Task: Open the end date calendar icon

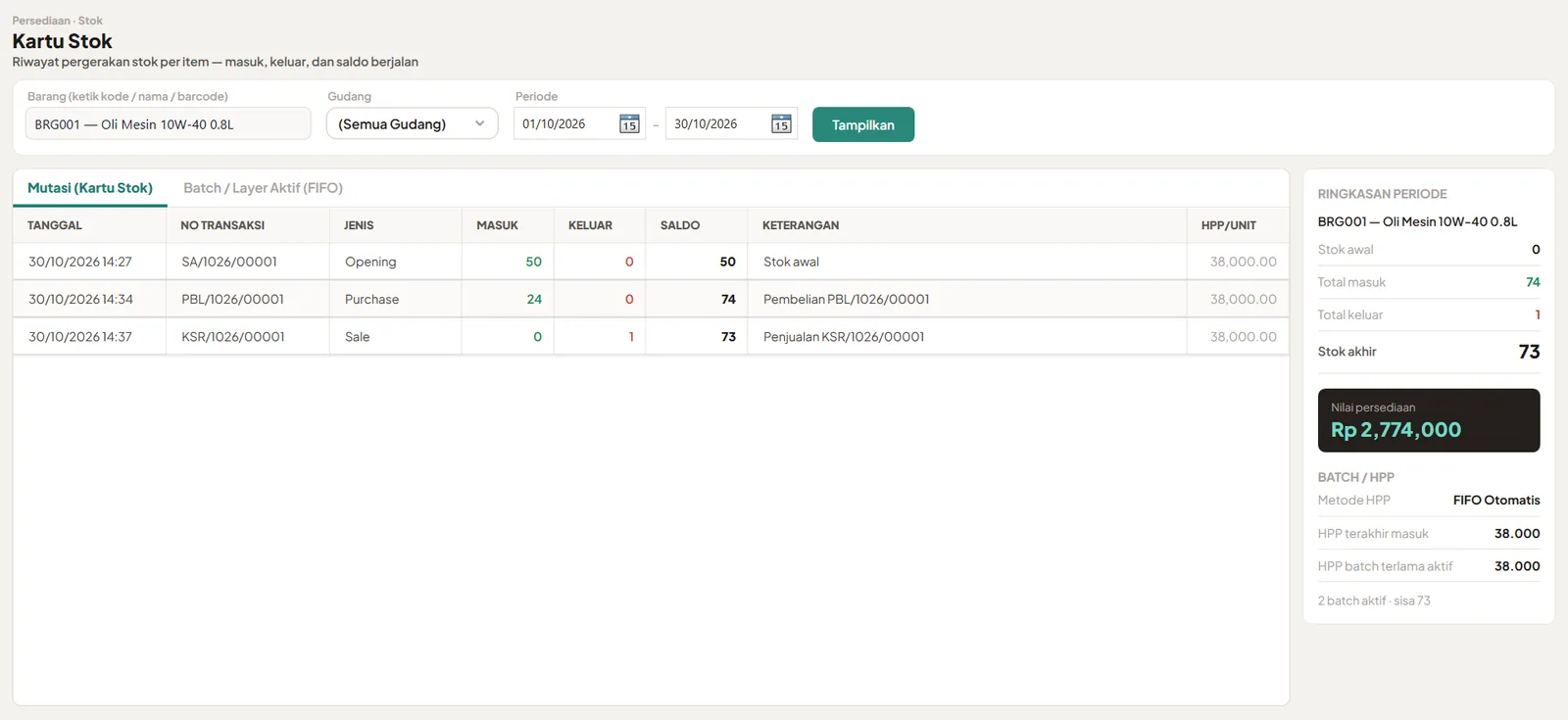Action: [781, 124]
